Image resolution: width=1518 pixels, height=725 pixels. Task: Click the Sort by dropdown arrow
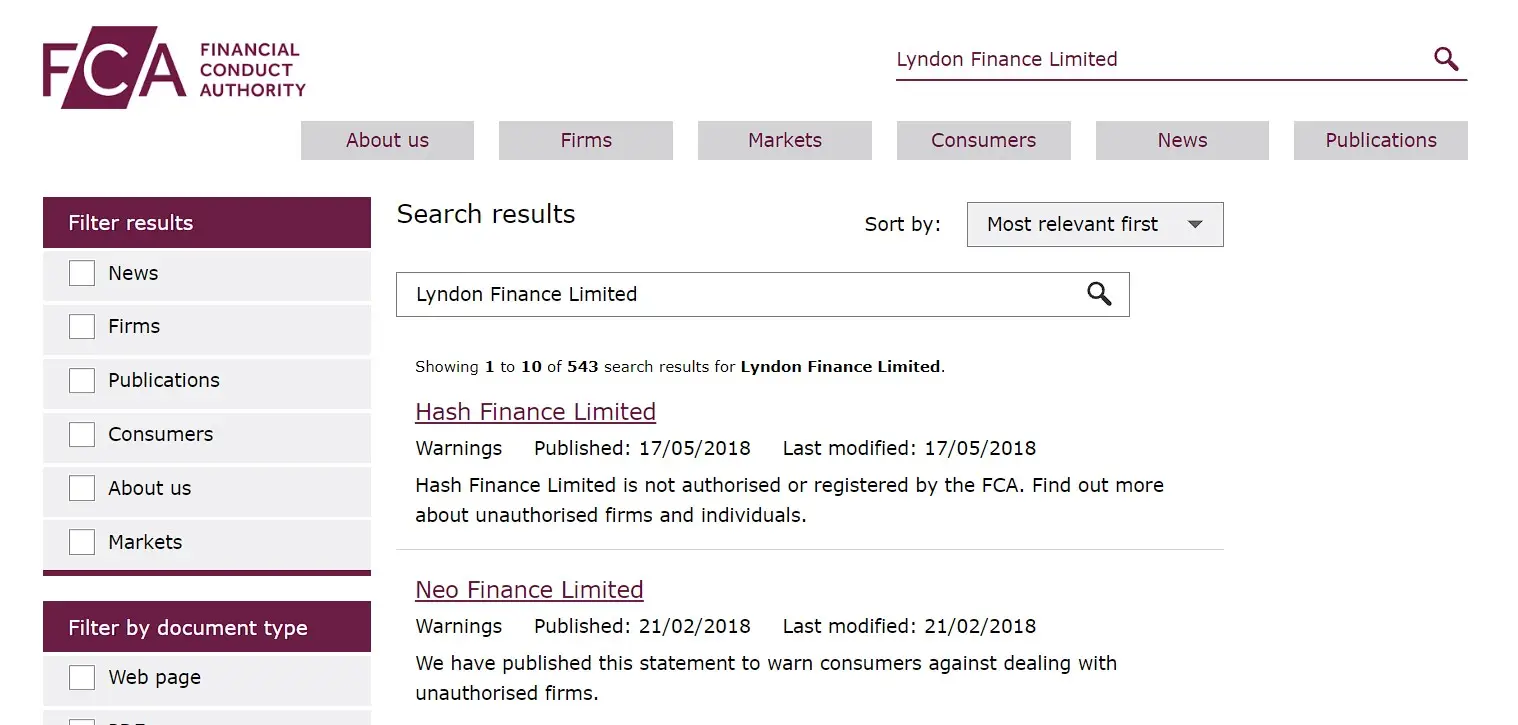pos(1195,225)
